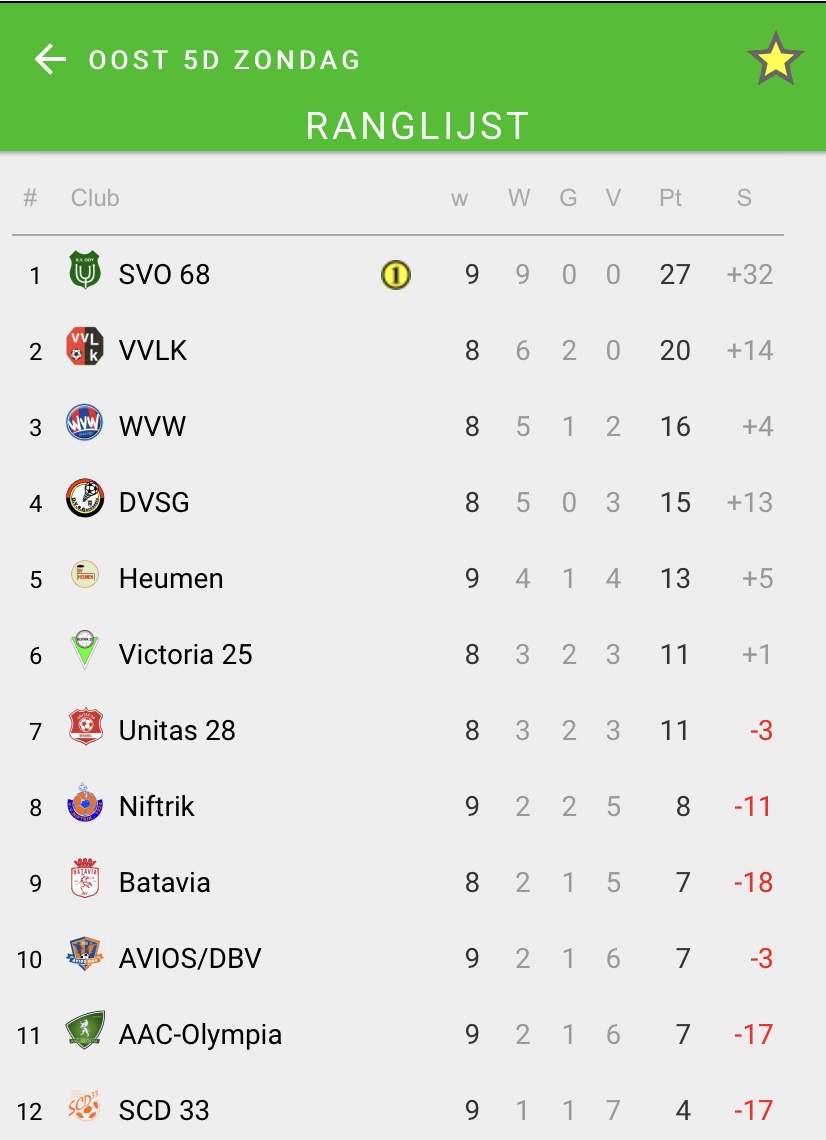The height and width of the screenshot is (1140, 826).
Task: Toggle the yellow favorite star
Action: [x=776, y=60]
